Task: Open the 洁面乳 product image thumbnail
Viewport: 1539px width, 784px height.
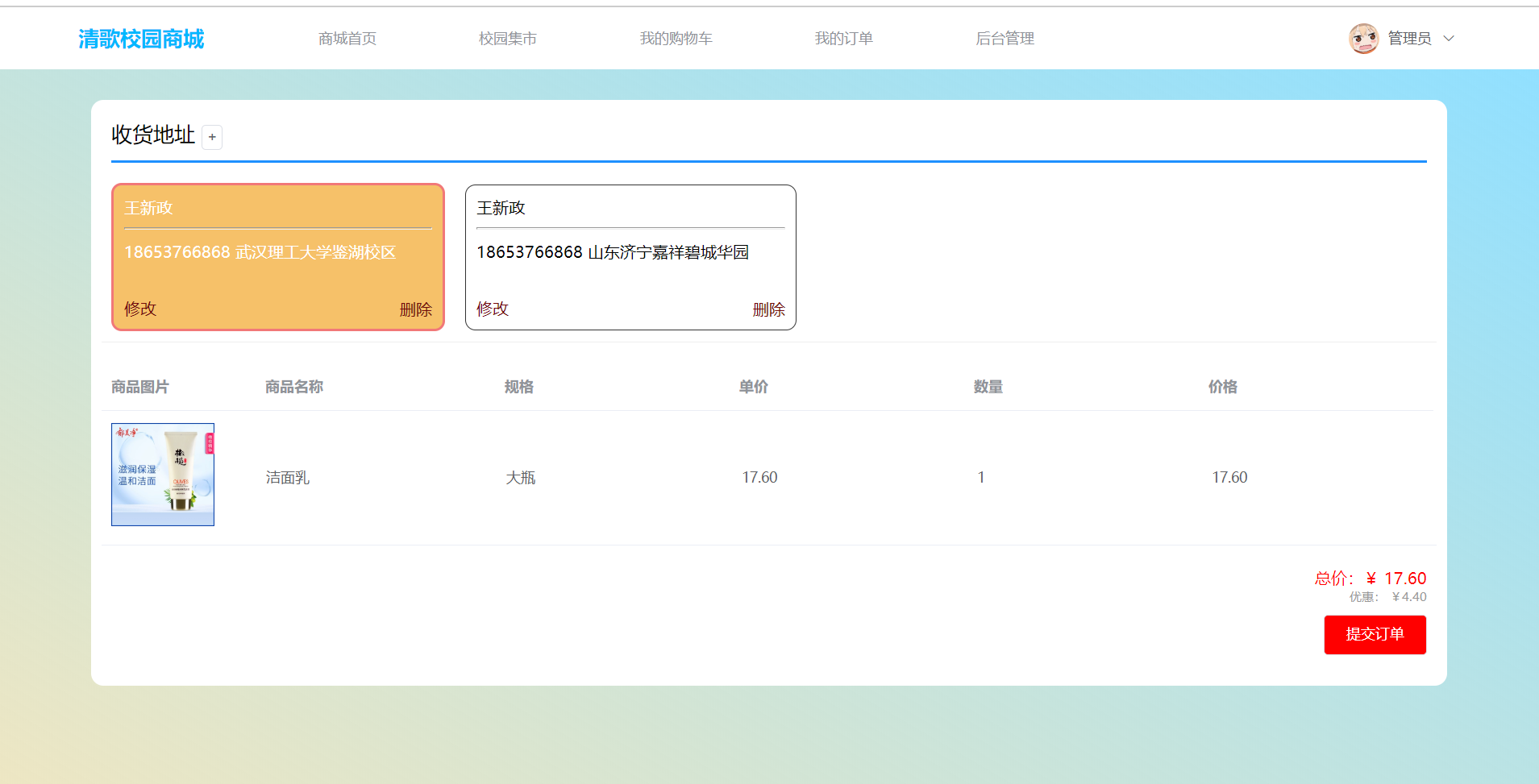Action: 162,474
